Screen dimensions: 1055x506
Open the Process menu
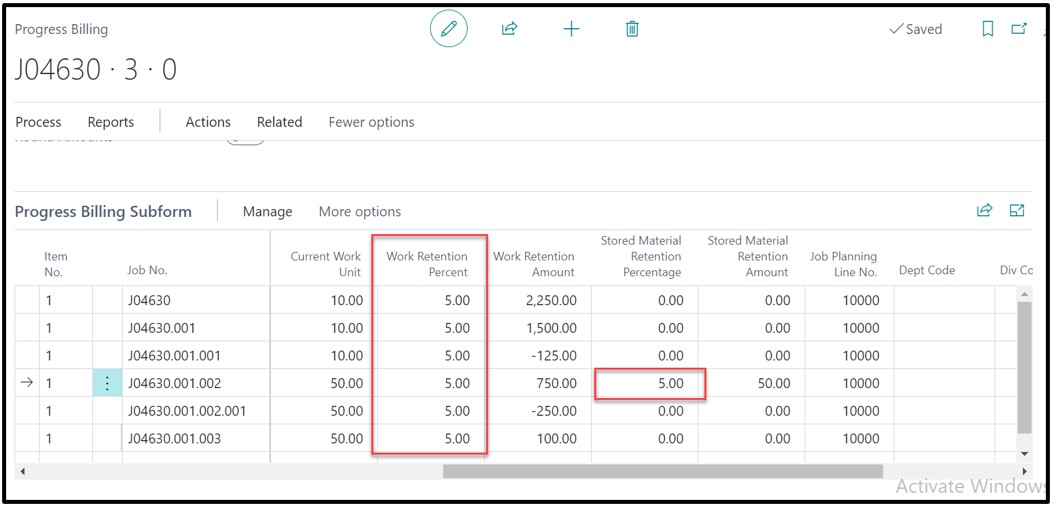tap(39, 122)
